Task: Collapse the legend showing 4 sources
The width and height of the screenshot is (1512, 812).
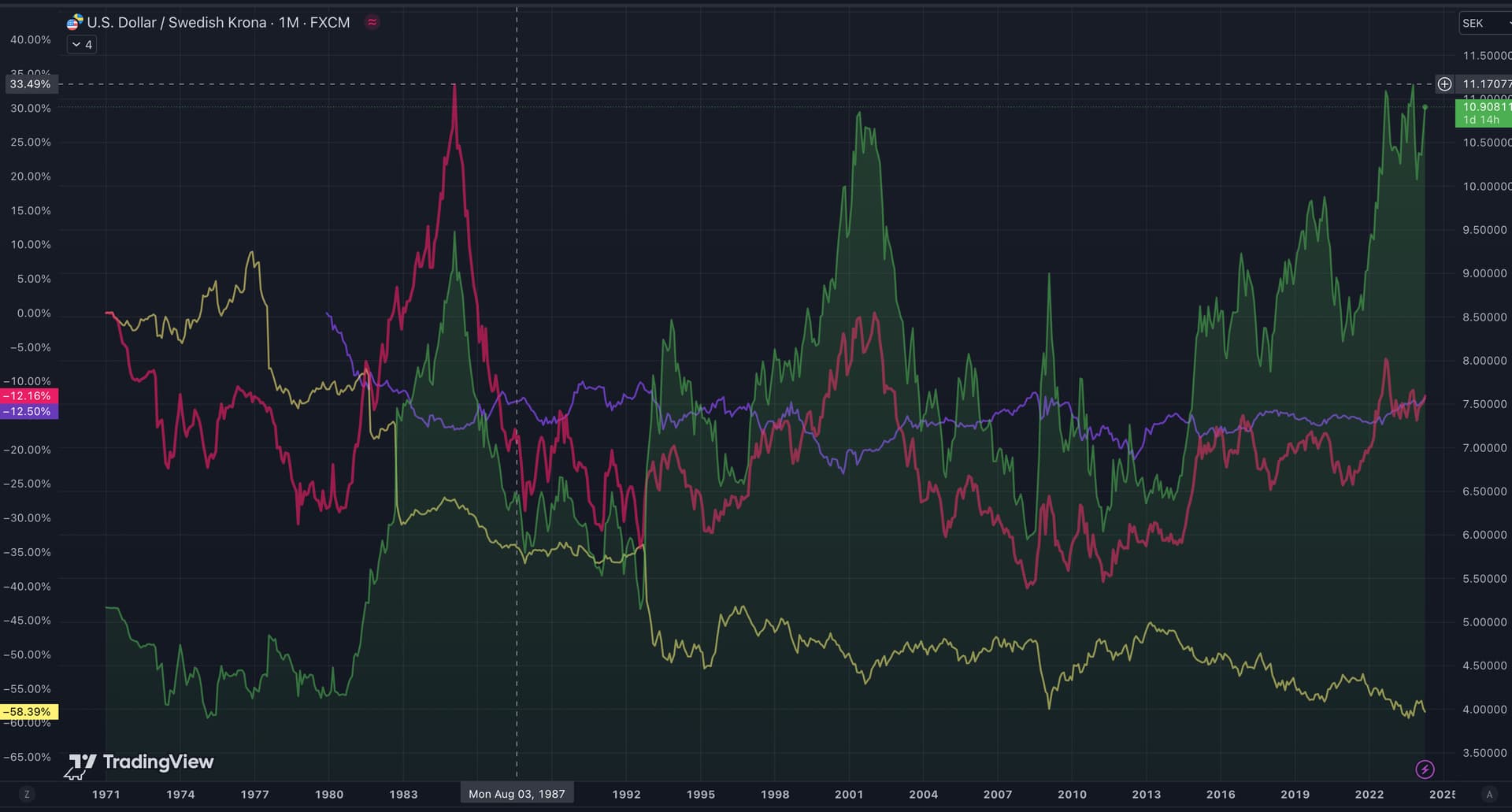Action: [x=82, y=45]
